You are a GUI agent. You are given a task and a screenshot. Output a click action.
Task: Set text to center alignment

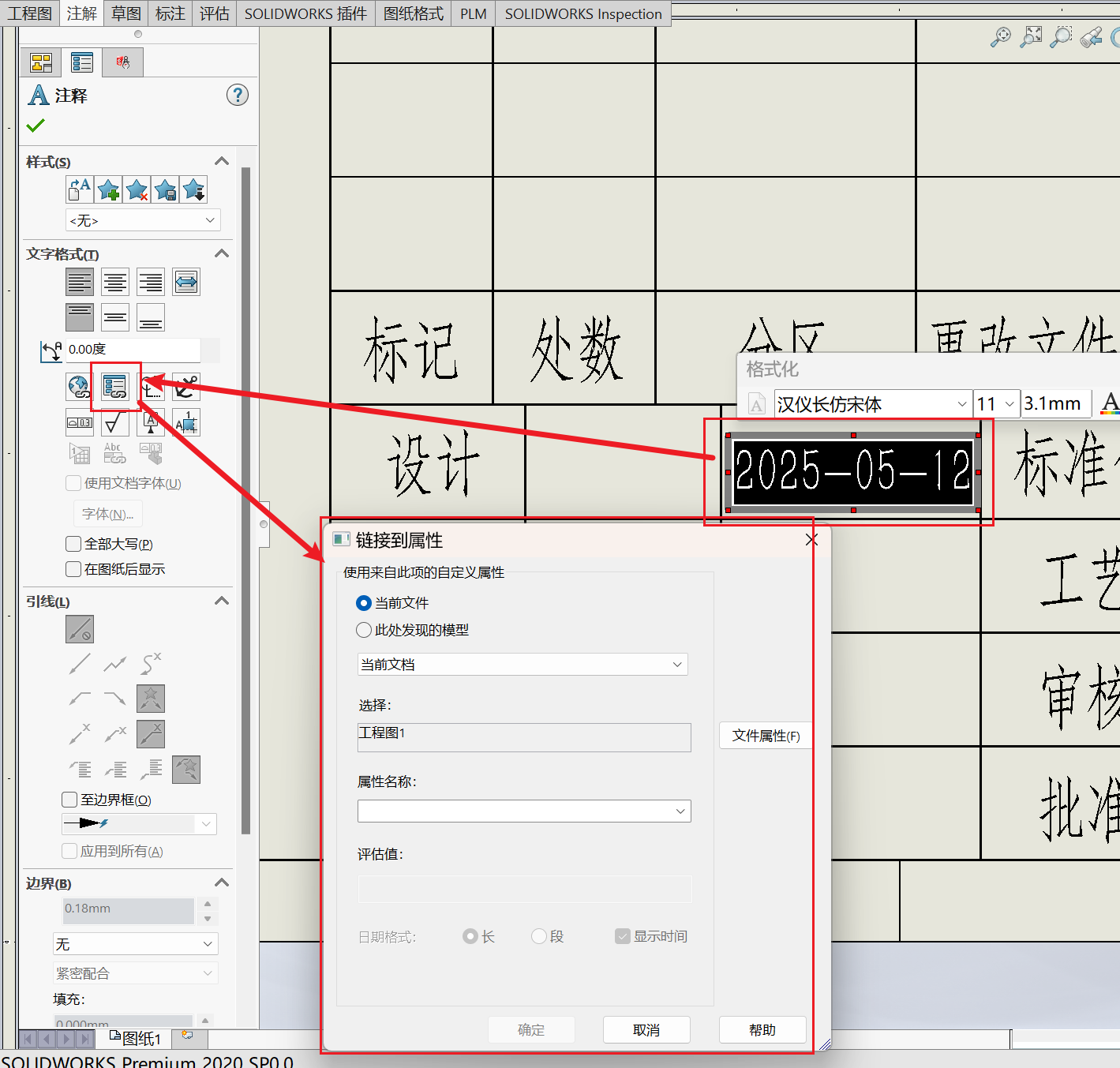click(115, 282)
